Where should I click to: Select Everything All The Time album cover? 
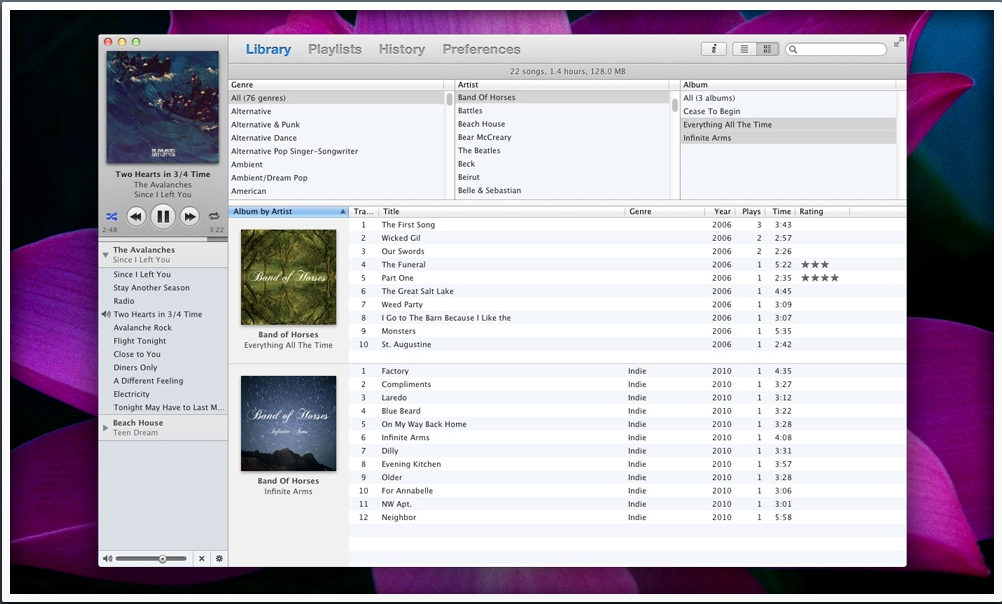(x=288, y=277)
